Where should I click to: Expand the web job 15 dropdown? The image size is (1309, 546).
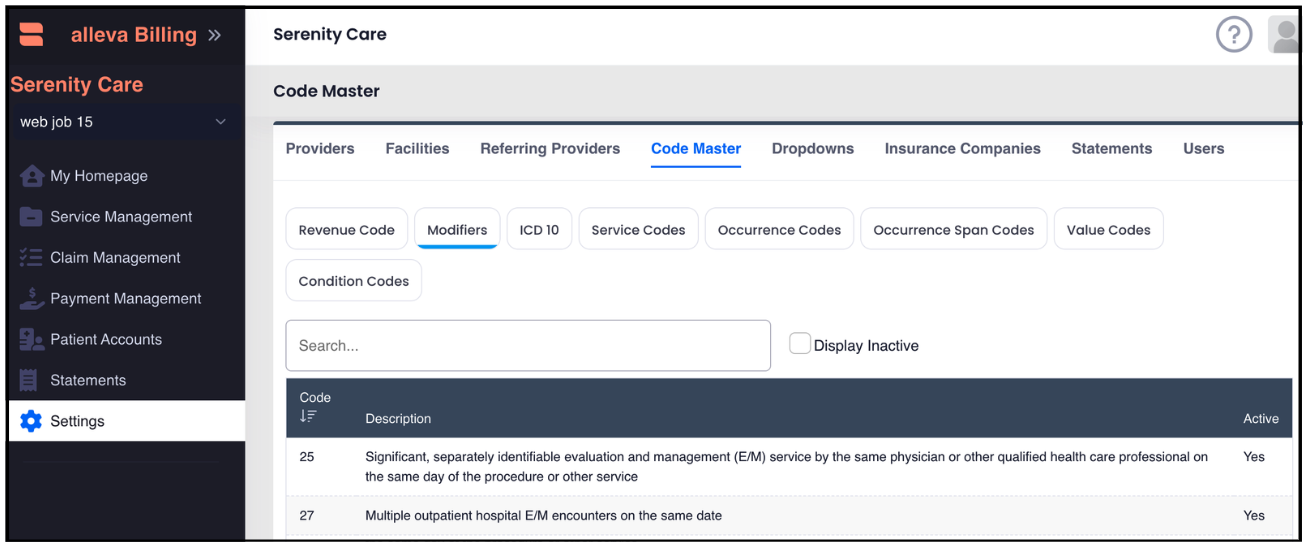221,122
